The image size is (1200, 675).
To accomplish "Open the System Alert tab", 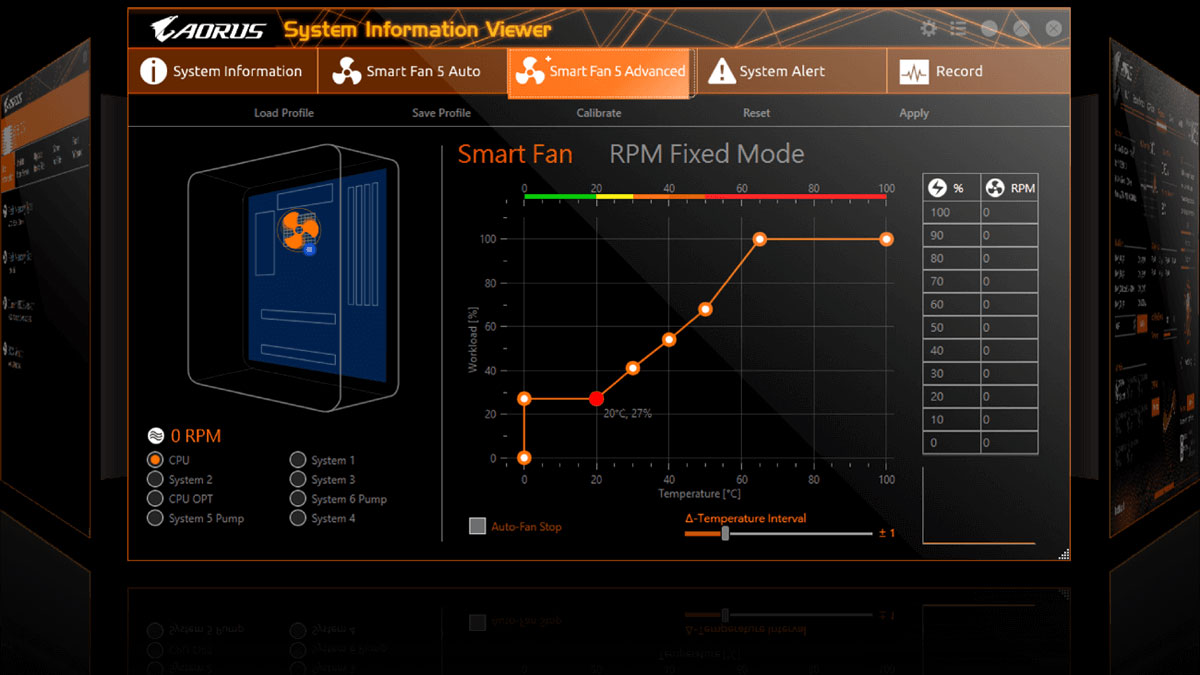I will pyautogui.click(x=791, y=72).
